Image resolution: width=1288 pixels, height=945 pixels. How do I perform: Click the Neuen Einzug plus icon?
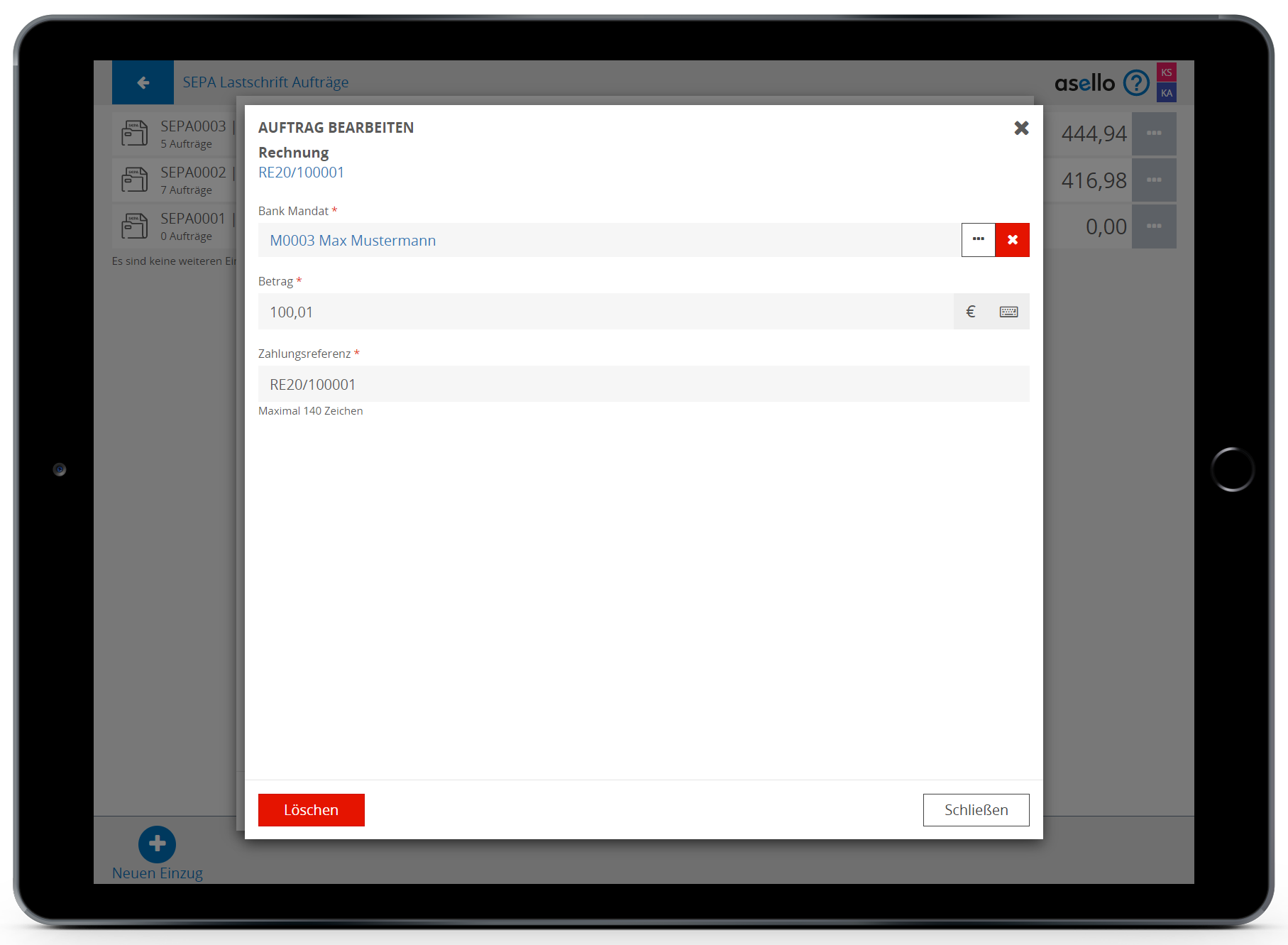tap(157, 844)
